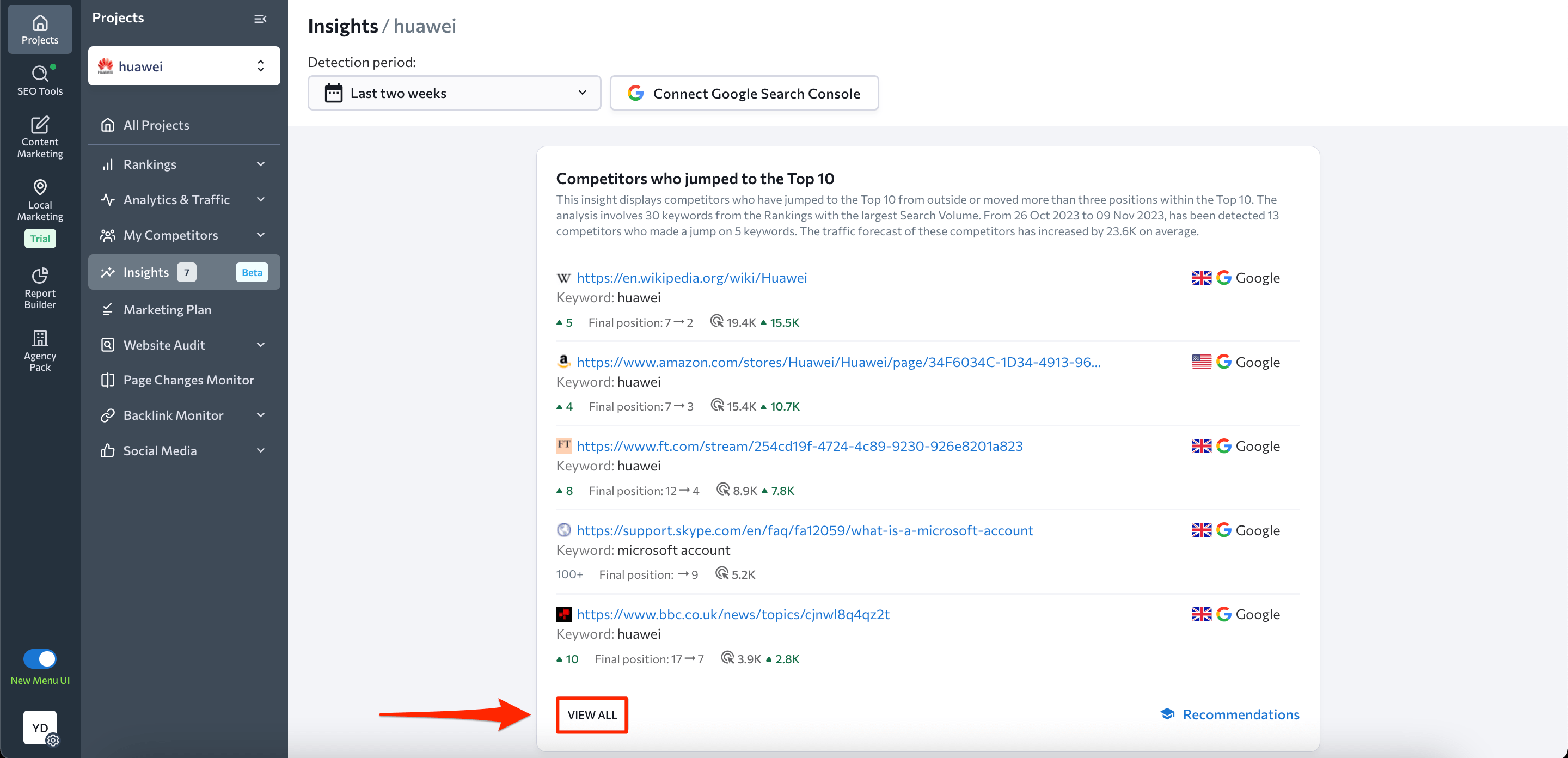Click the Website Audit magnifier icon
Screen dimensions: 1568x758
click(x=108, y=345)
